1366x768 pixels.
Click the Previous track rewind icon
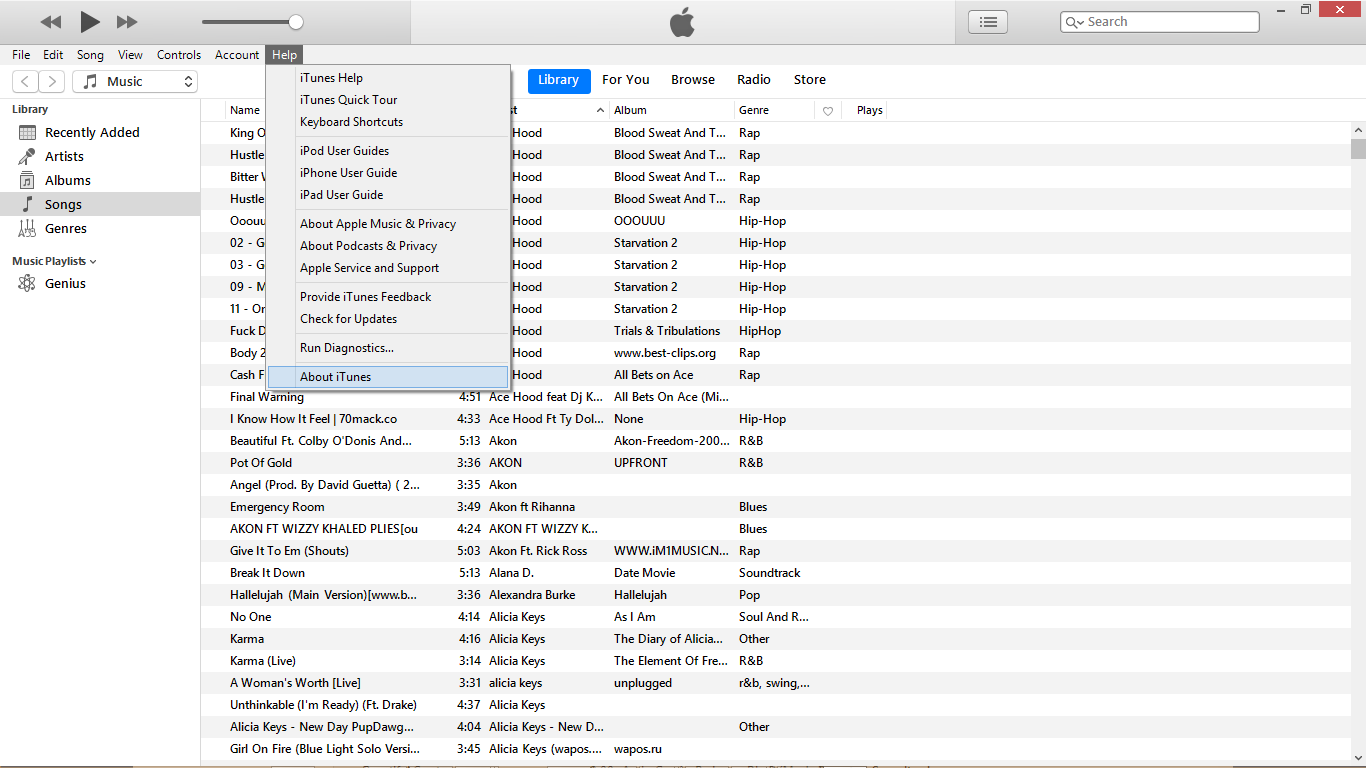51,22
